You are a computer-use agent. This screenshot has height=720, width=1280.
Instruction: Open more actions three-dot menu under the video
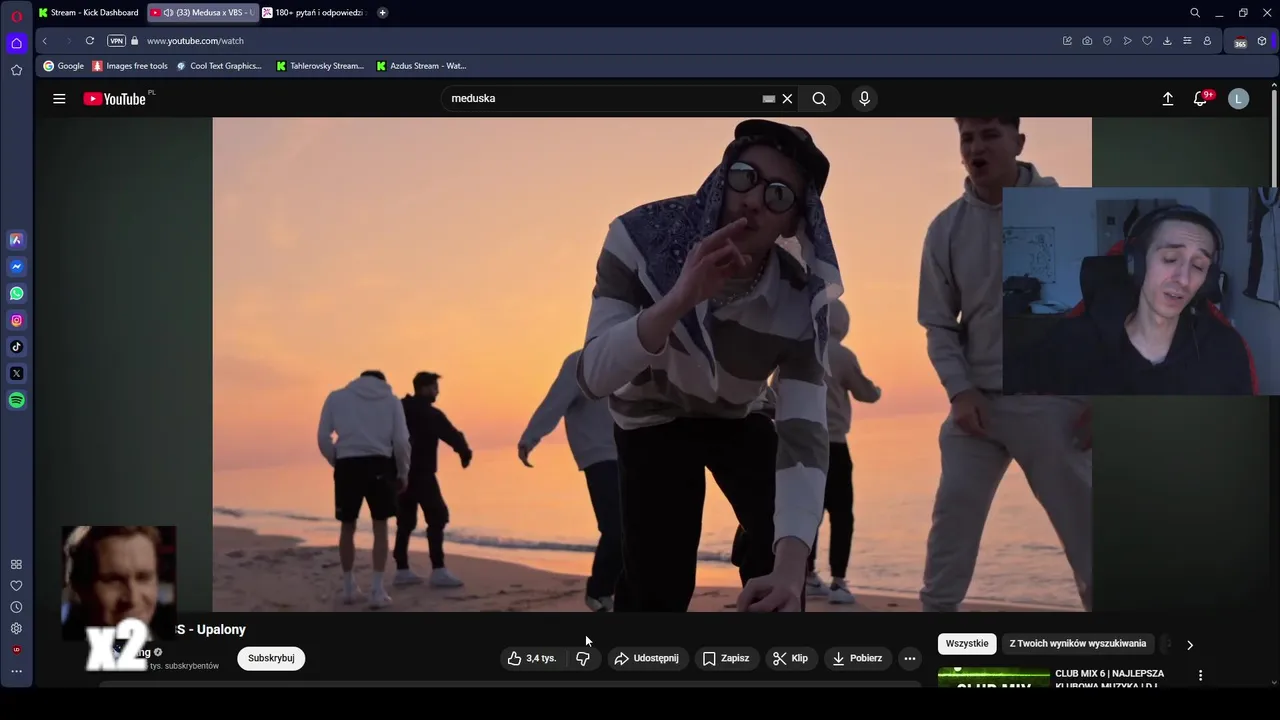coord(909,658)
